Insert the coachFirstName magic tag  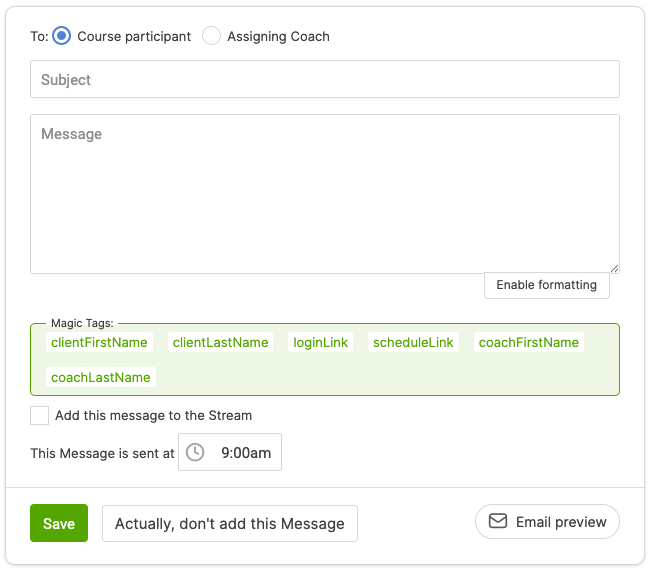[529, 342]
